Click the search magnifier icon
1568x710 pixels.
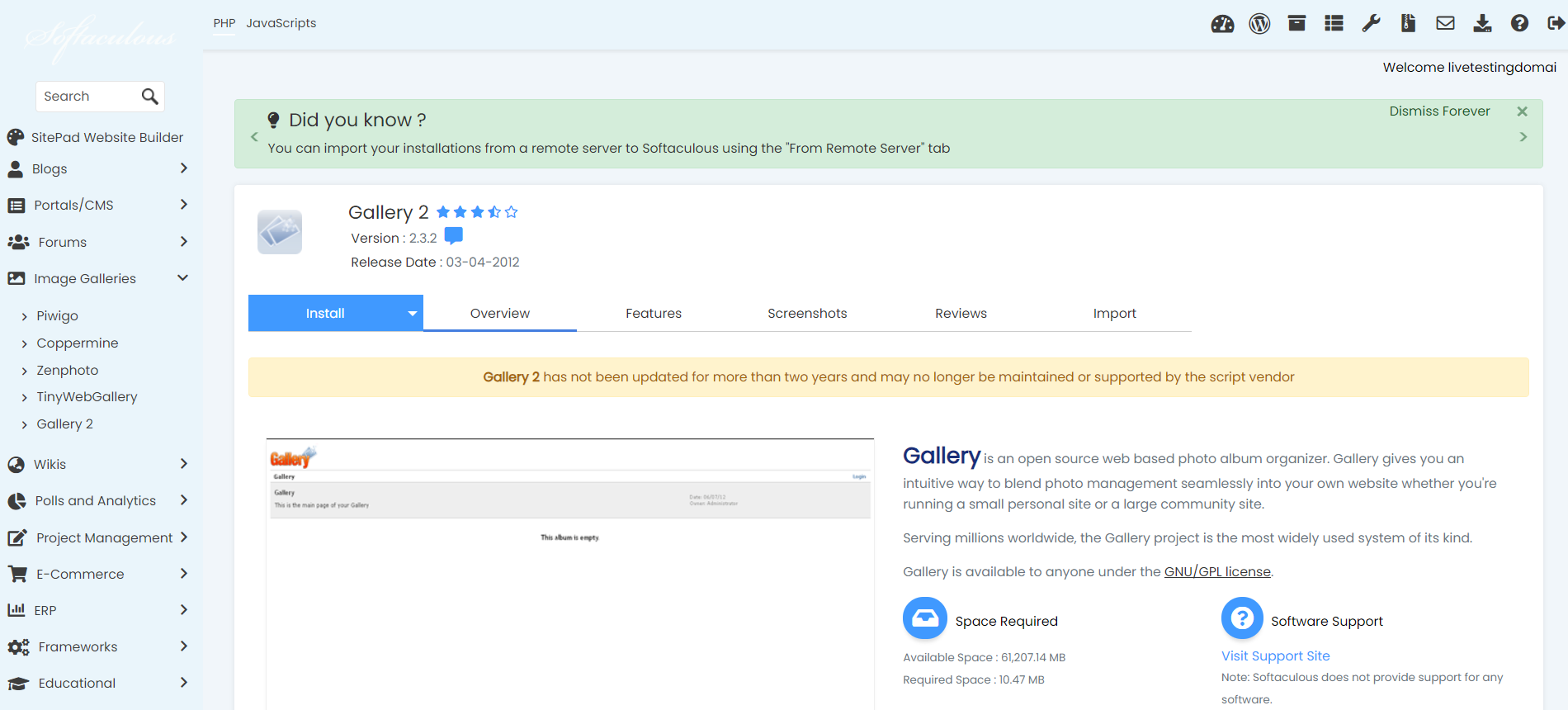149,97
